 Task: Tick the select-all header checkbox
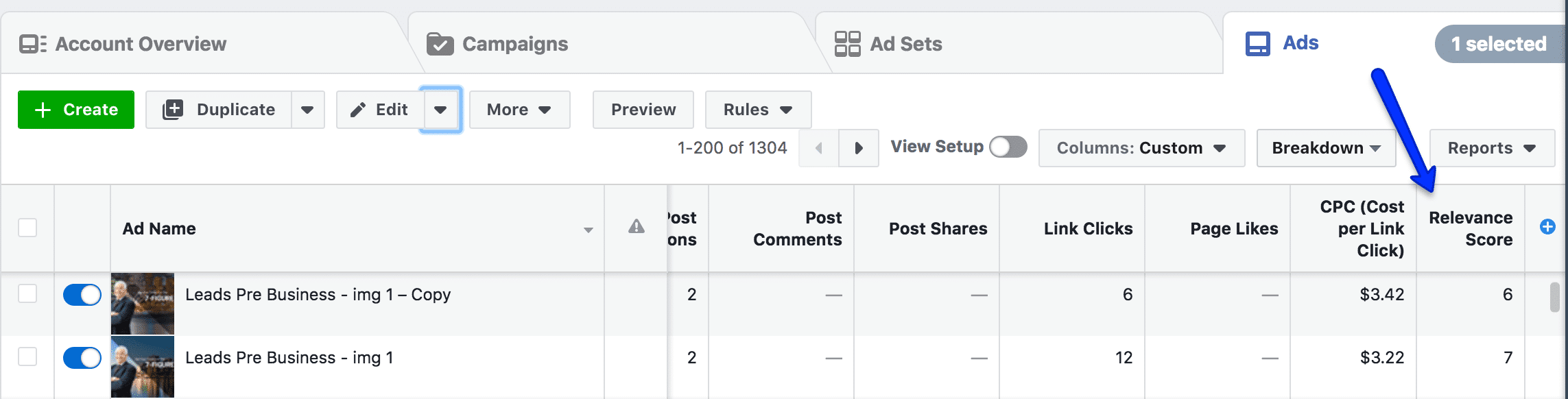(x=27, y=228)
